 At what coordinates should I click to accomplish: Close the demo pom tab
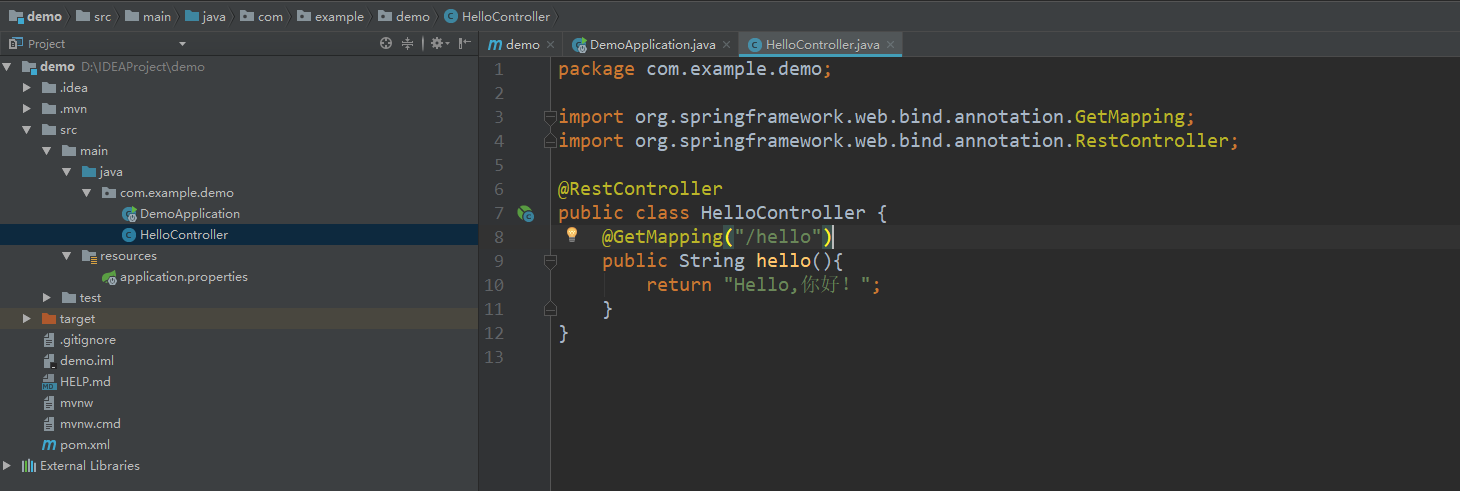click(x=550, y=45)
